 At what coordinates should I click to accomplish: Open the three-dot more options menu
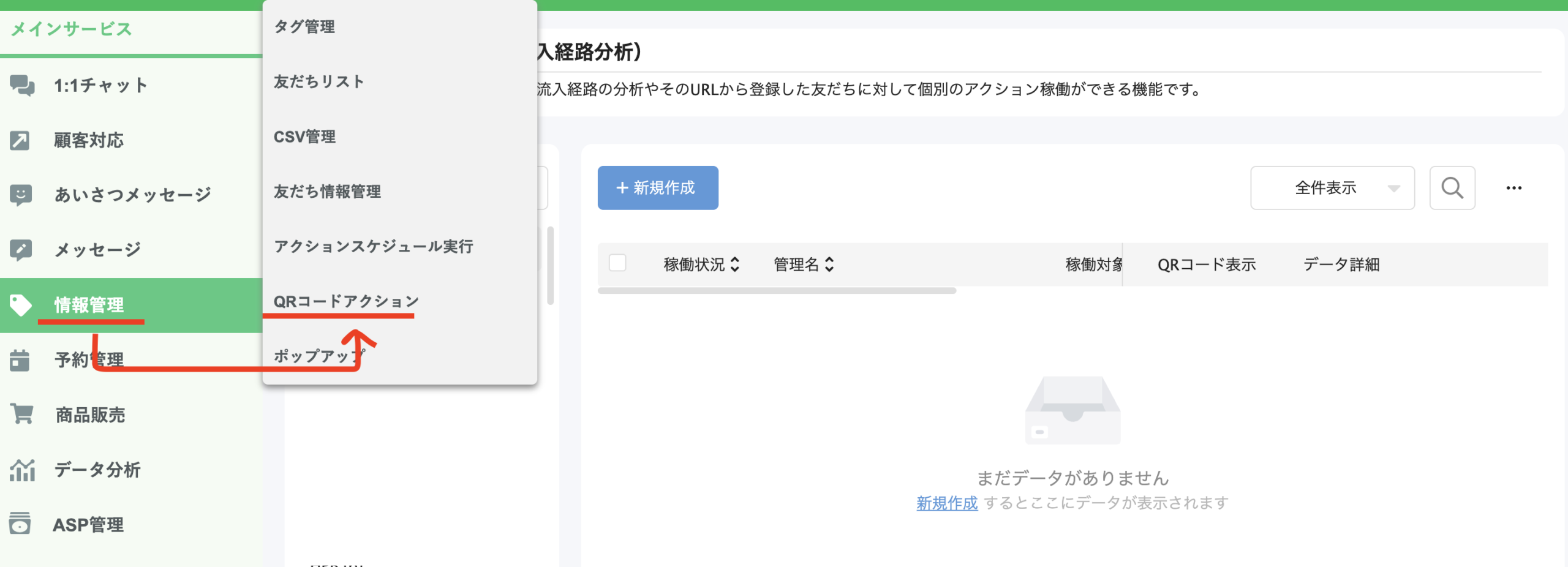(1513, 188)
